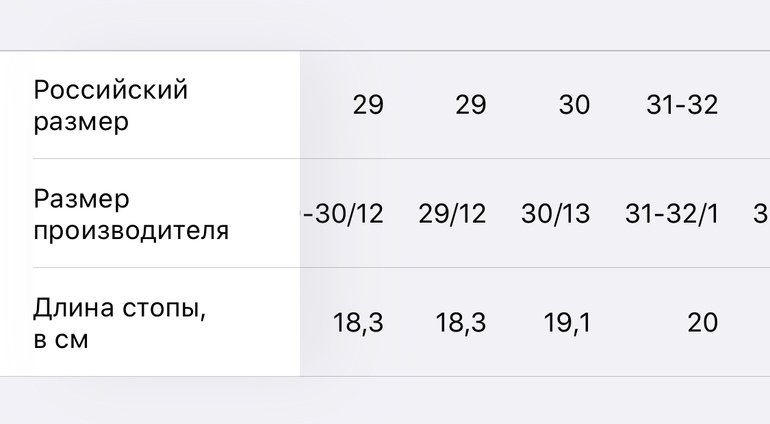
Task: Select foot length 18,3 below '-30/12'
Action: click(x=358, y=323)
